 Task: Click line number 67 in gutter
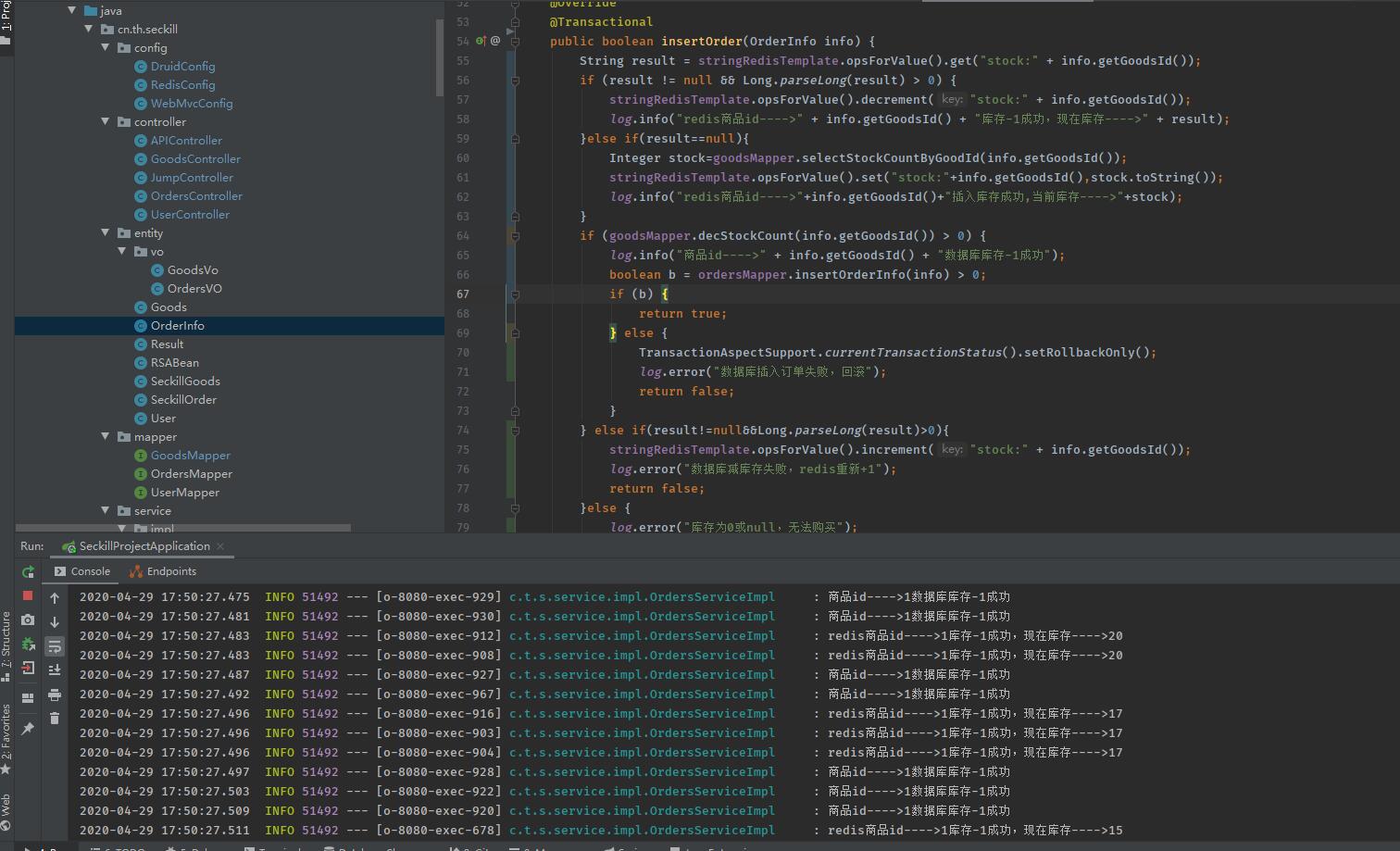[x=463, y=294]
